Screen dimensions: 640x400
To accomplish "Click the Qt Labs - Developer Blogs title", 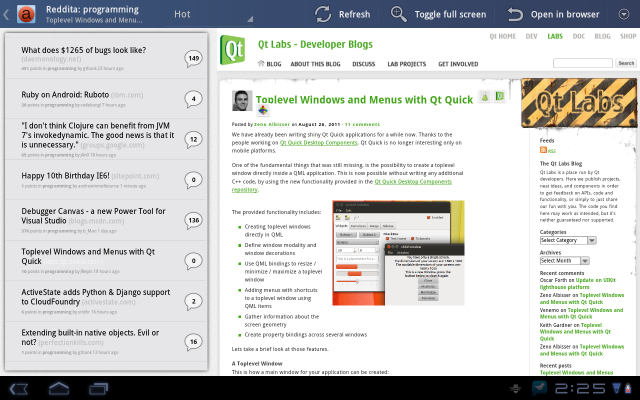I will point(315,44).
